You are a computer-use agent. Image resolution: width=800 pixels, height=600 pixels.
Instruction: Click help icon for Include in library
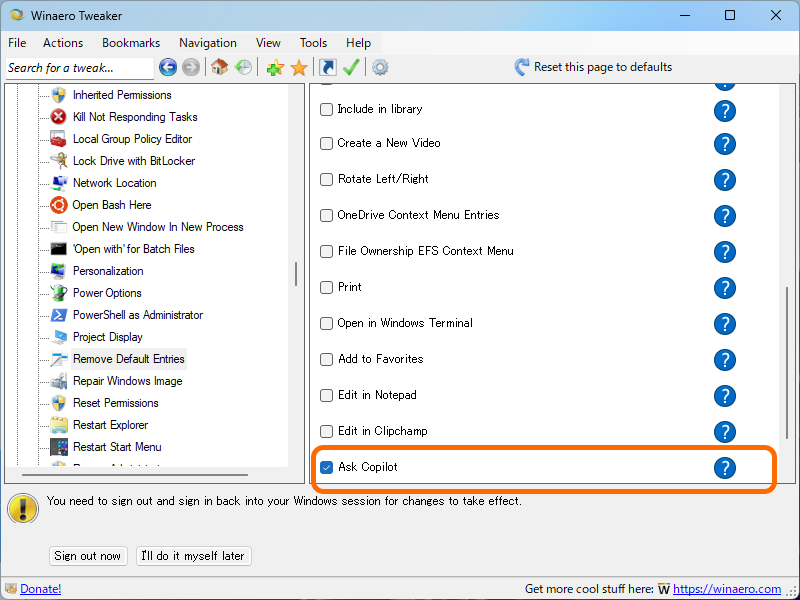point(724,111)
